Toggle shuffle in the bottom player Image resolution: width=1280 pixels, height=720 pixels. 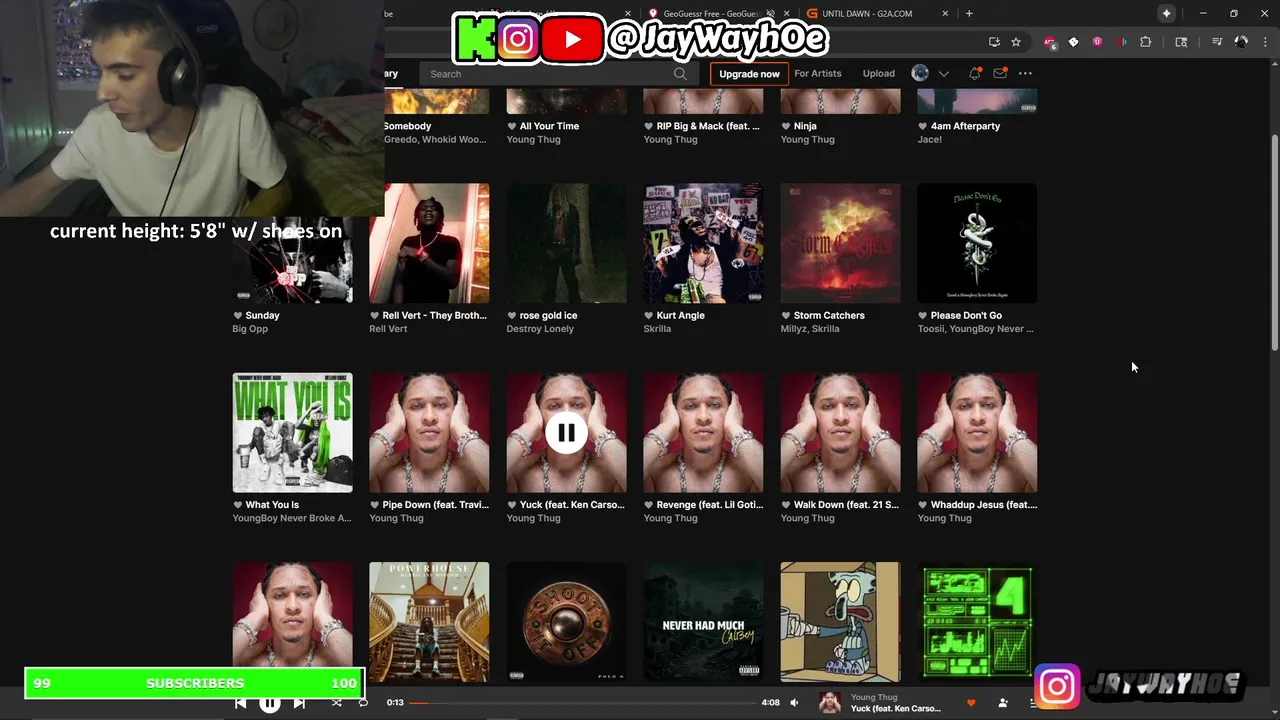[x=336, y=703]
